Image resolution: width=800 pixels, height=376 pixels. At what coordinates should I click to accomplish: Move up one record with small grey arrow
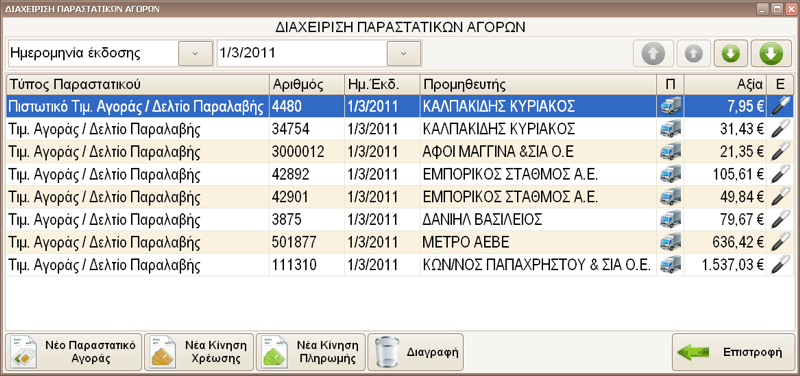tap(694, 54)
